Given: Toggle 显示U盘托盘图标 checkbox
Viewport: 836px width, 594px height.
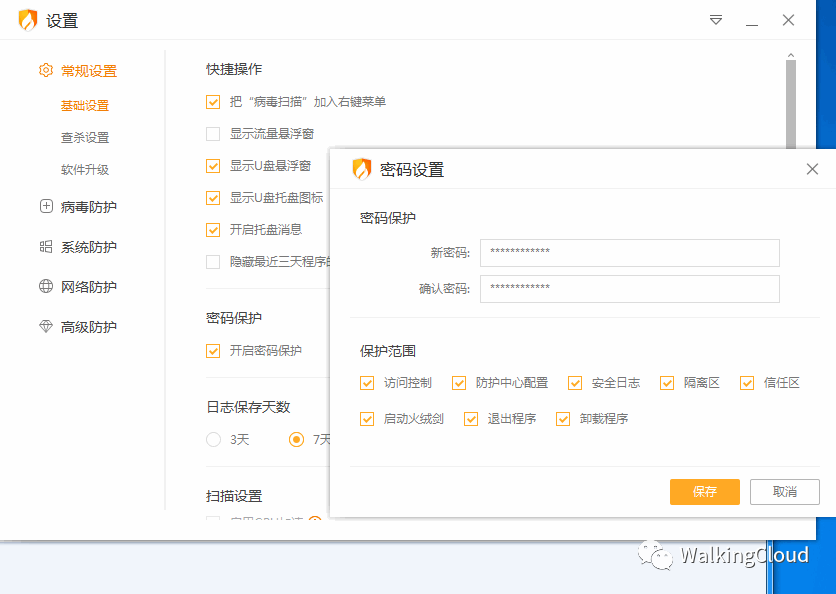Looking at the screenshot, I should click(x=213, y=198).
